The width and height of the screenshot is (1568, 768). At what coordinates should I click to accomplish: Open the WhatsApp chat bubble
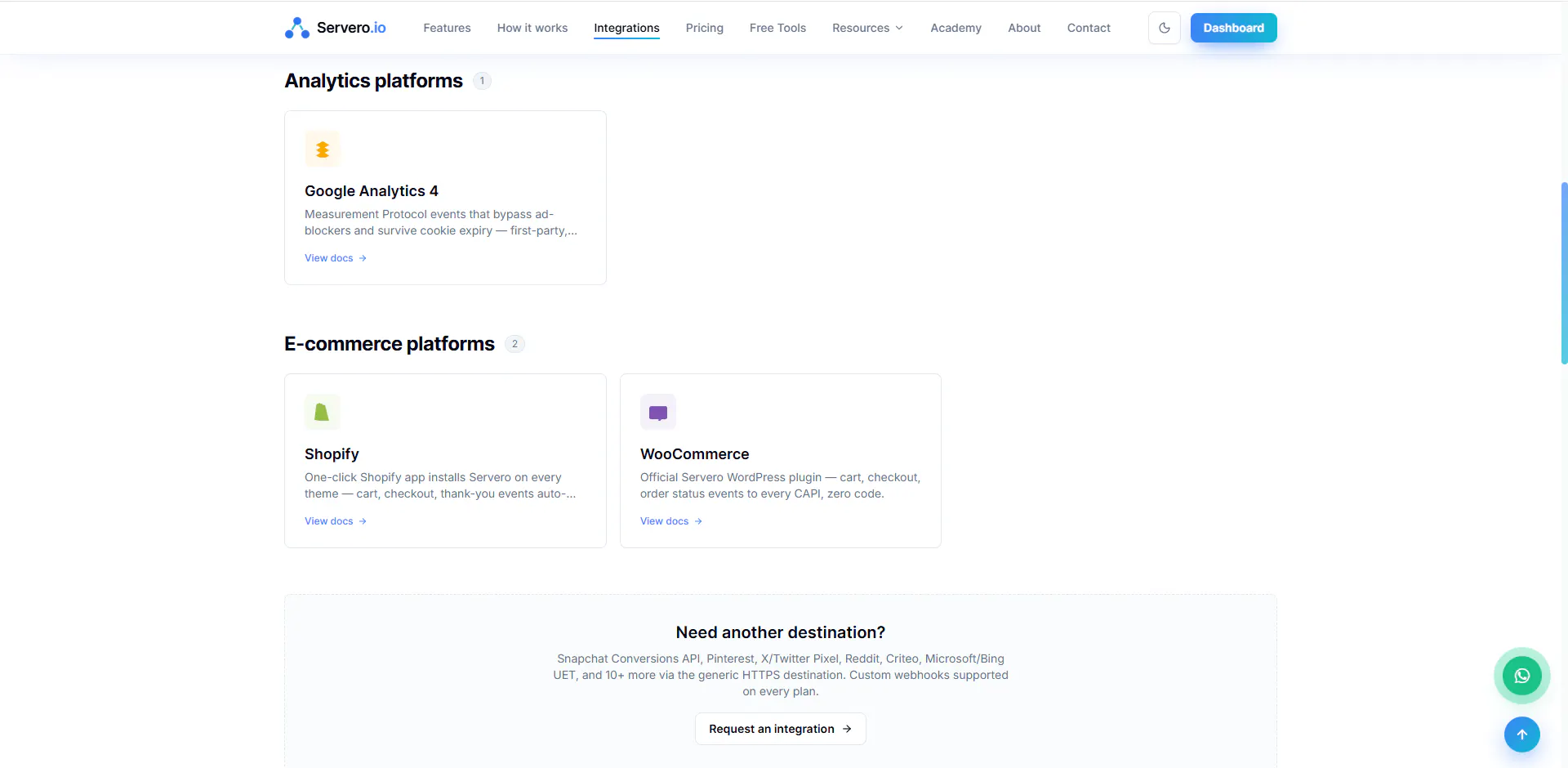click(1522, 676)
